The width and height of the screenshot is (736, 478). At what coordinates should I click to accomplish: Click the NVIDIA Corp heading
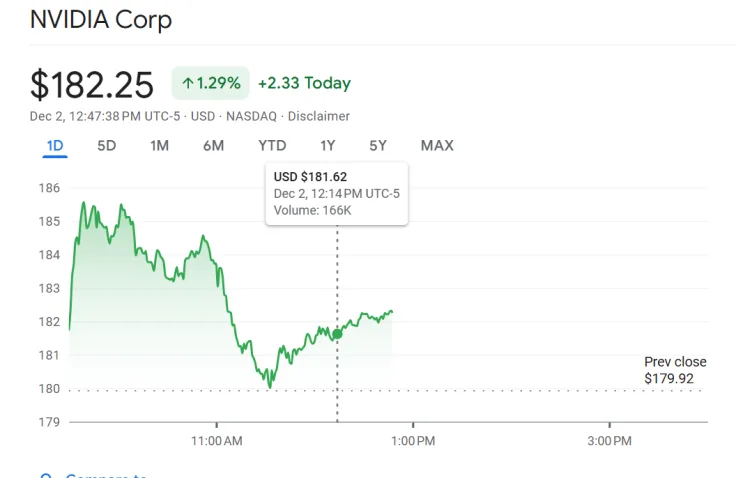[100, 19]
